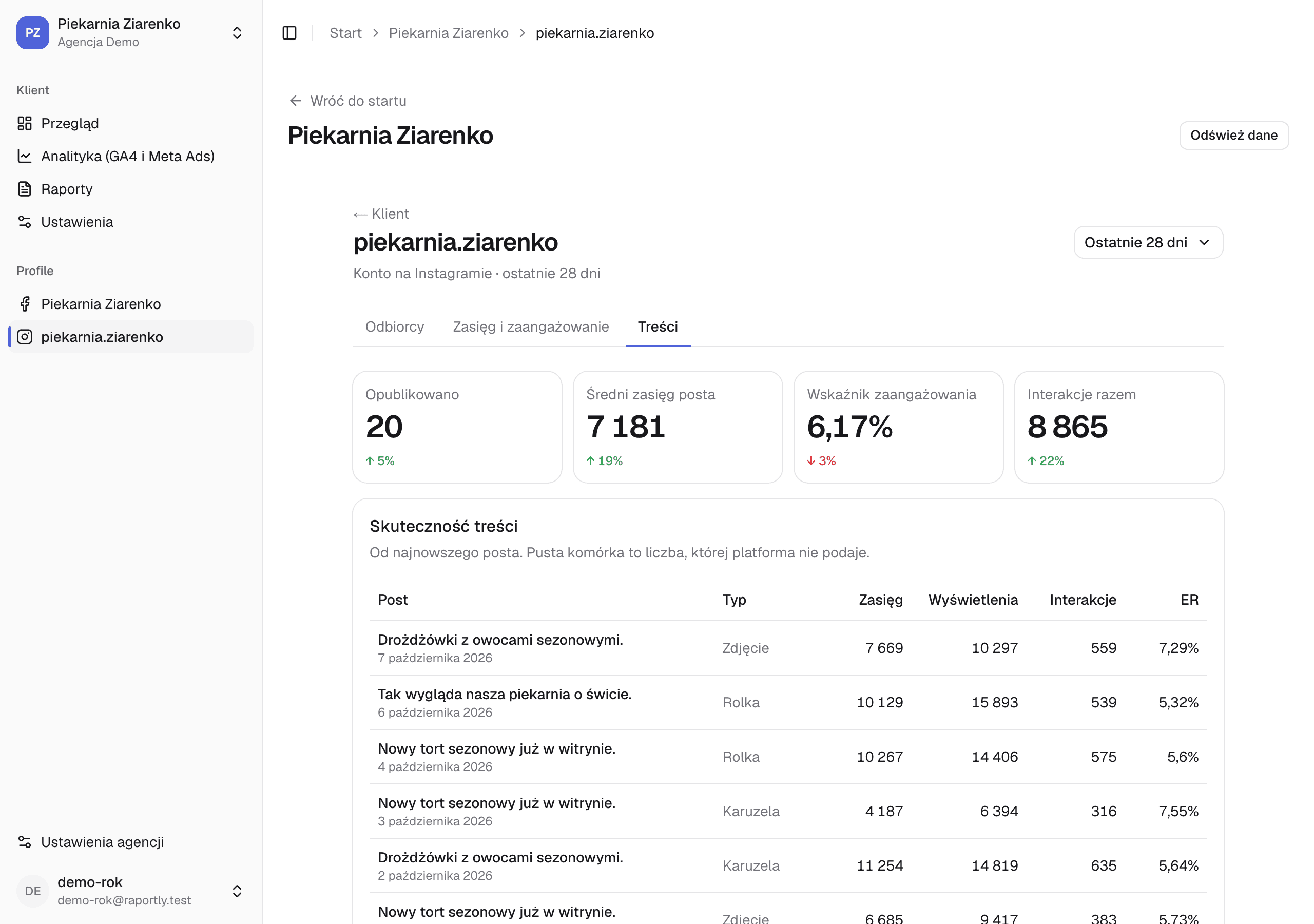The width and height of the screenshot is (1314, 924).
Task: Switch to the Odbiorcy tab
Action: [395, 327]
